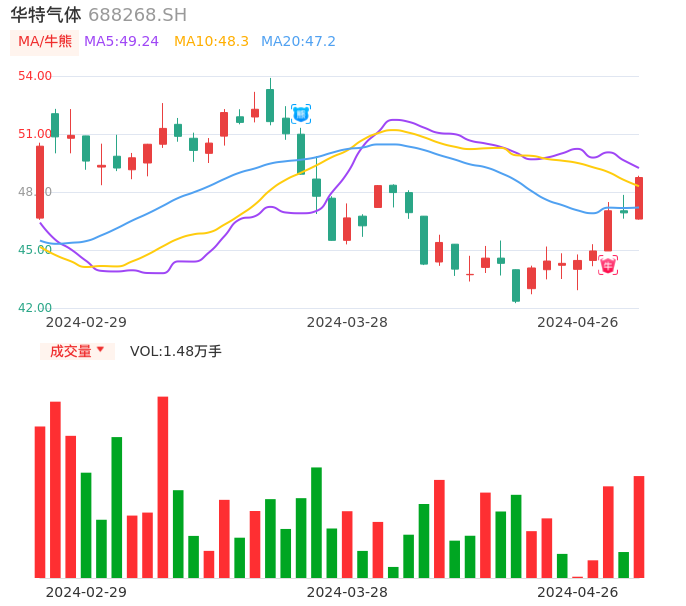Toggle the MA10 yellow line legend
Viewport: 686px width, 606px height.
(211, 42)
